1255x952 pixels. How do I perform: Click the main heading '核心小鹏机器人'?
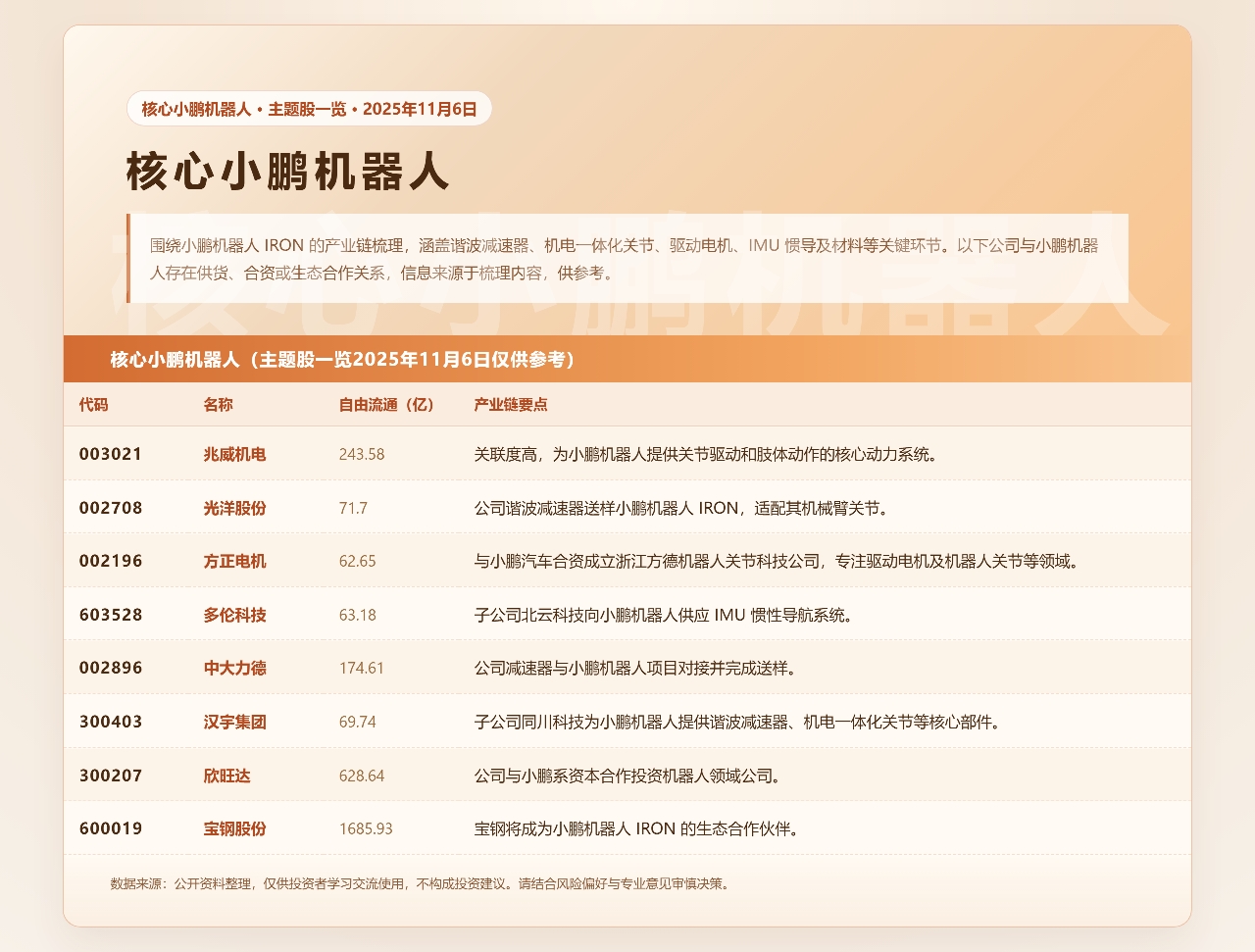click(x=288, y=171)
